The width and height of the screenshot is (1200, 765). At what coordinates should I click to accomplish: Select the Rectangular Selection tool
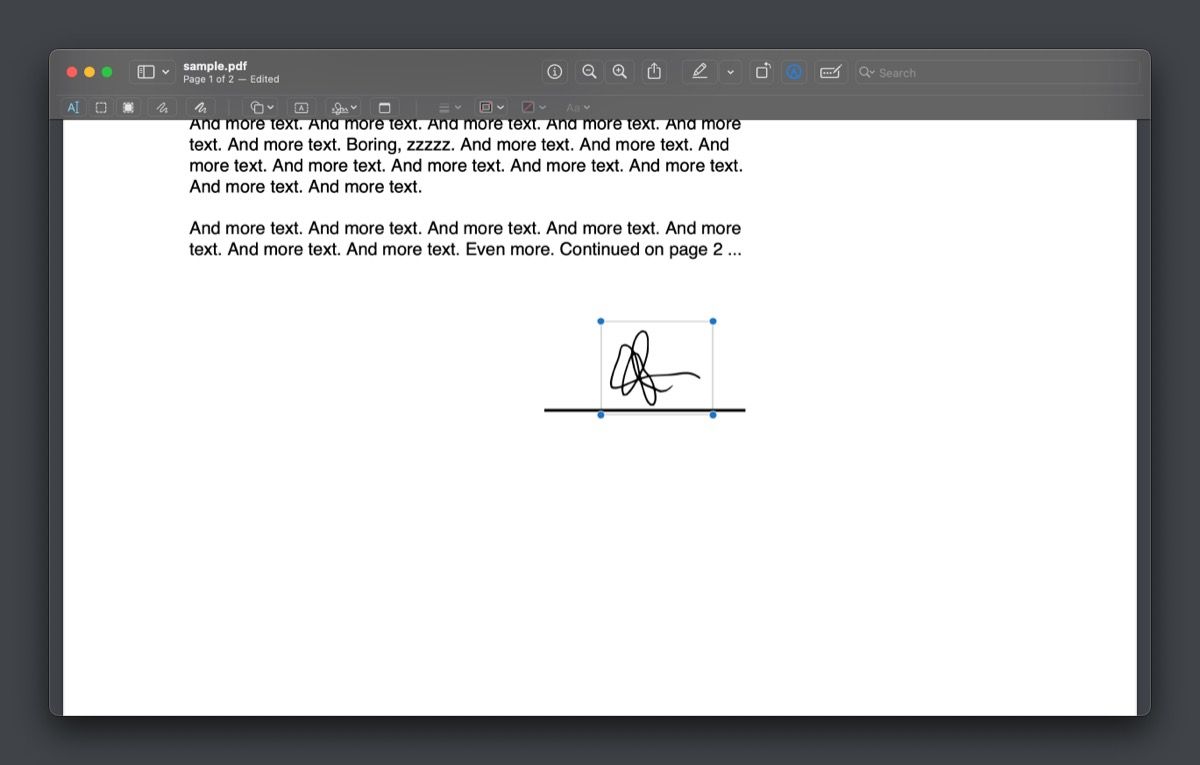[x=101, y=107]
